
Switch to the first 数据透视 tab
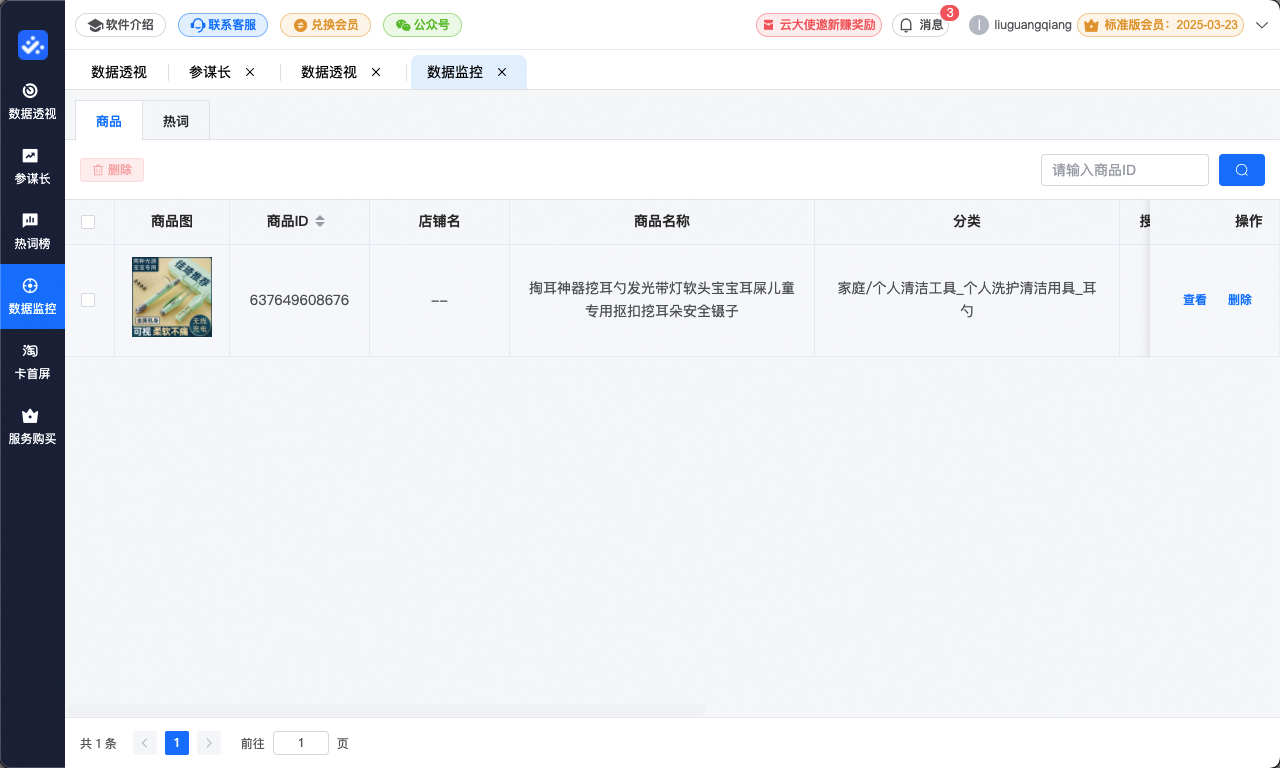click(x=119, y=72)
